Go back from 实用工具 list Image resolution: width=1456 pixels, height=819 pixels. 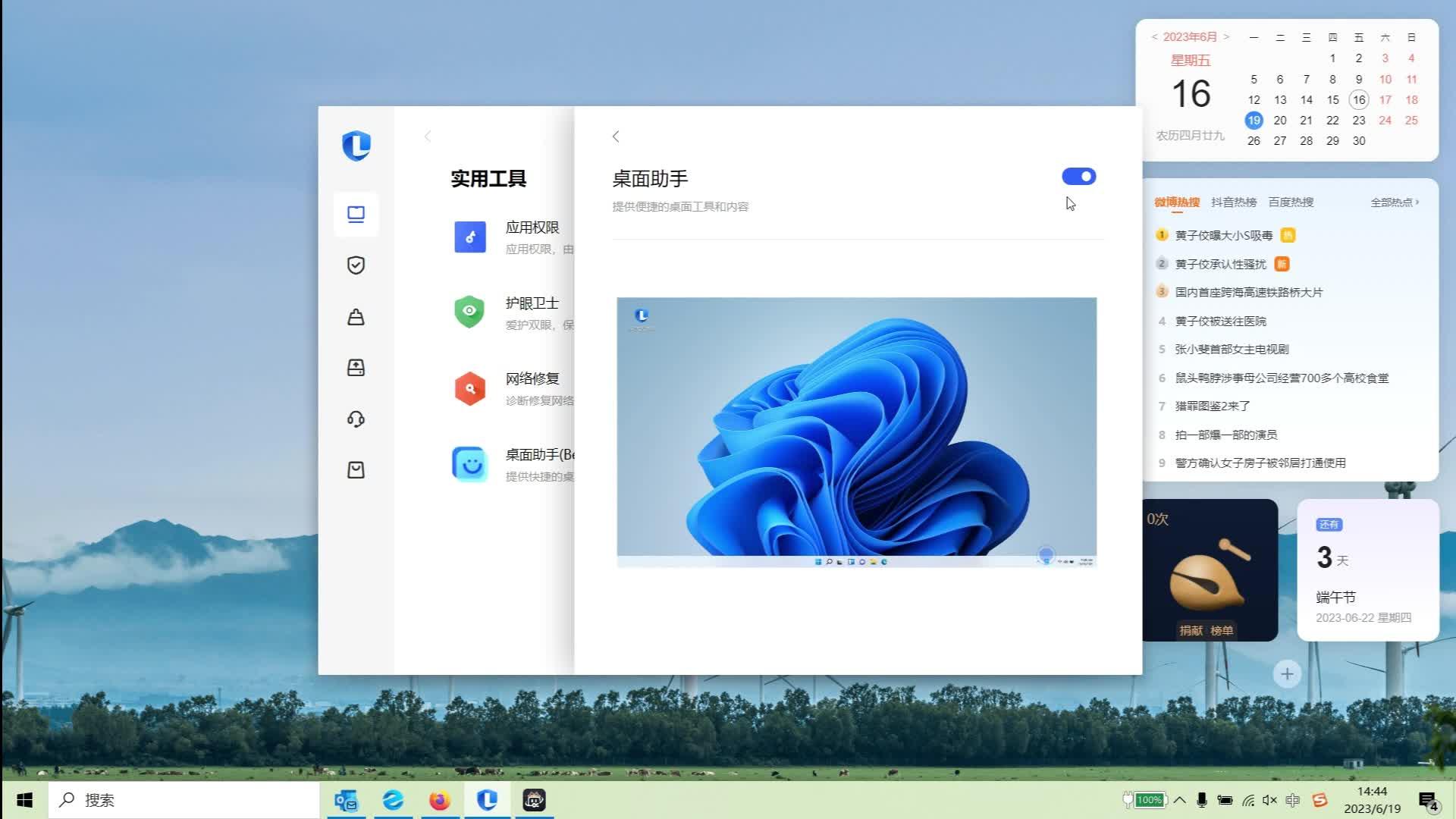coord(428,136)
